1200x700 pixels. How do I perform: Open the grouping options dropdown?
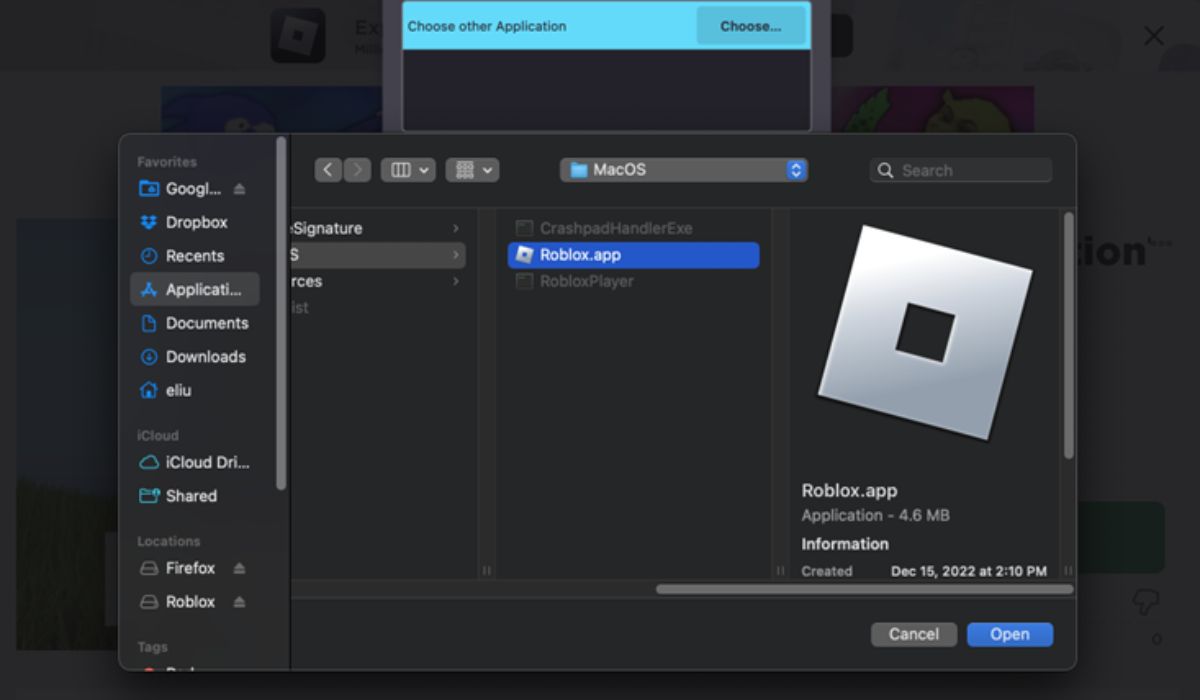pos(471,170)
